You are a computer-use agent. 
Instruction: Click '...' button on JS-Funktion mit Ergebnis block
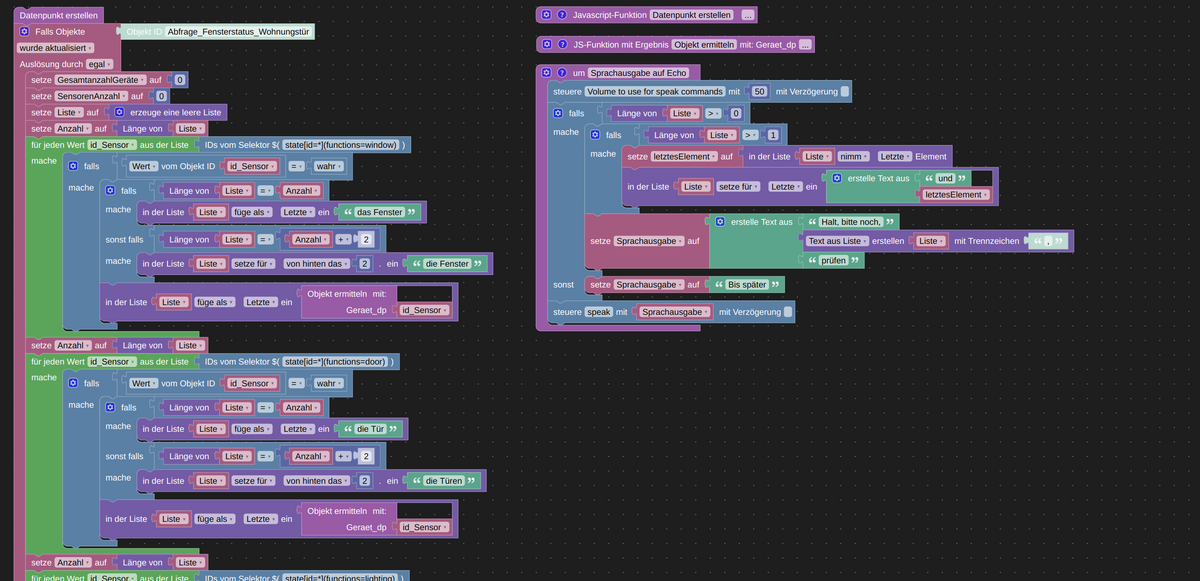[805, 44]
